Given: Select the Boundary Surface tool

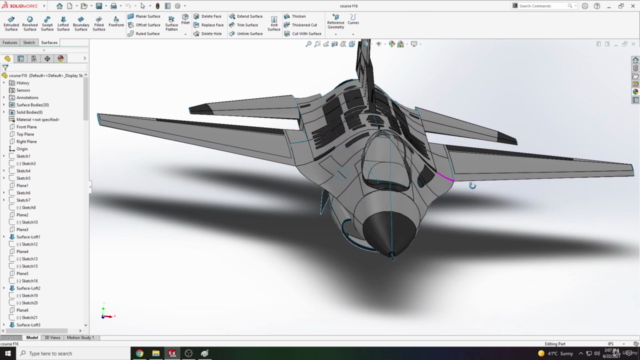Looking at the screenshot, I should point(81,24).
